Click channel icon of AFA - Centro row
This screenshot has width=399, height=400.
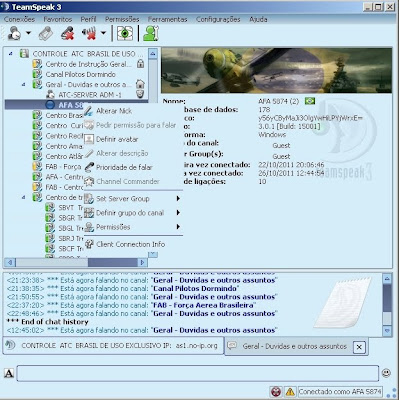(37, 177)
